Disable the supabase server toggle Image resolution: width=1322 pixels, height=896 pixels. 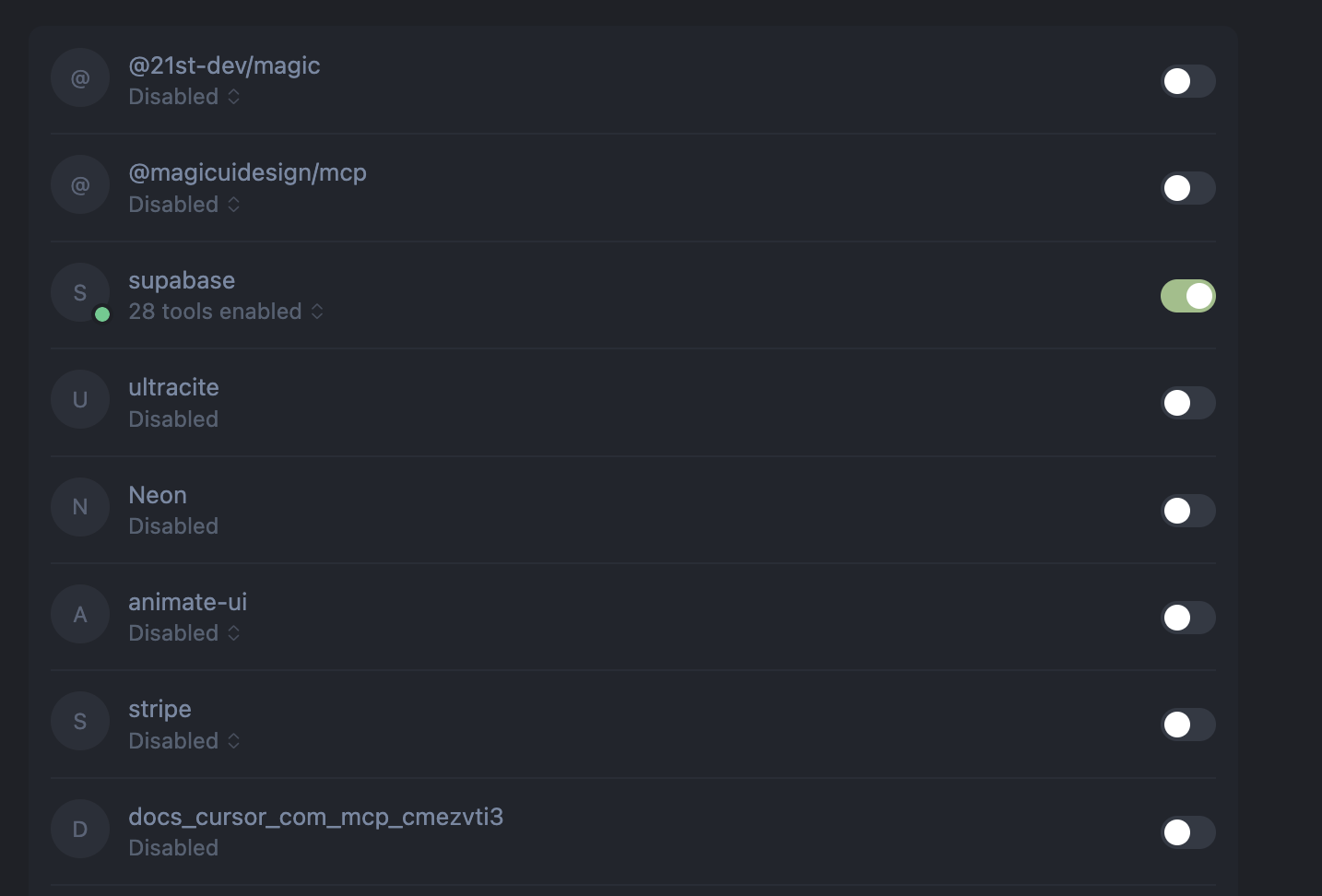click(x=1187, y=296)
